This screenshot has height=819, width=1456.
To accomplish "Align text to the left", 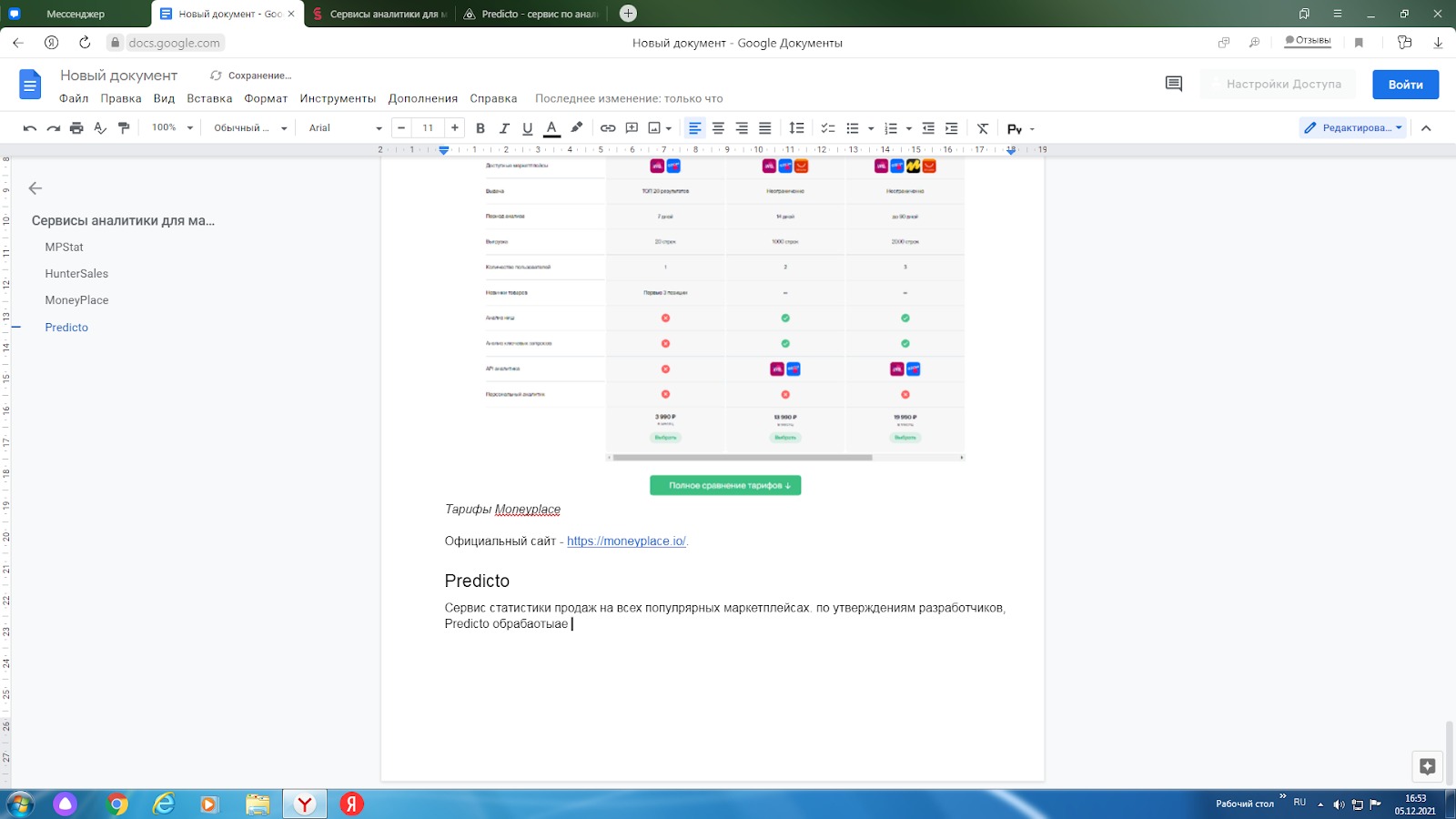I will (695, 128).
